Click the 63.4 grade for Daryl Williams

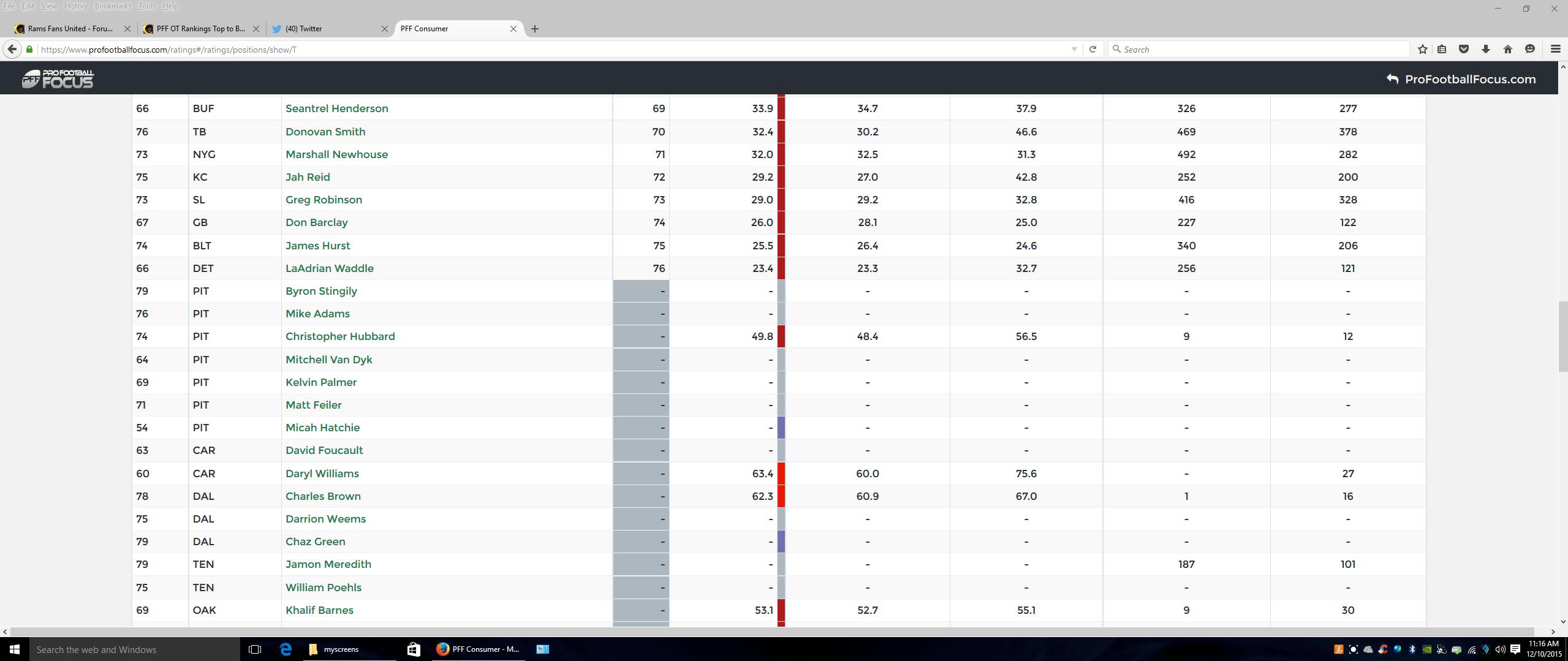click(762, 474)
